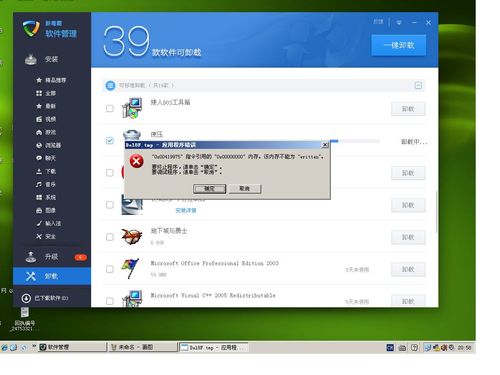Tick checkbox of row left of error dialog
500x375 pixels.
(110, 173)
